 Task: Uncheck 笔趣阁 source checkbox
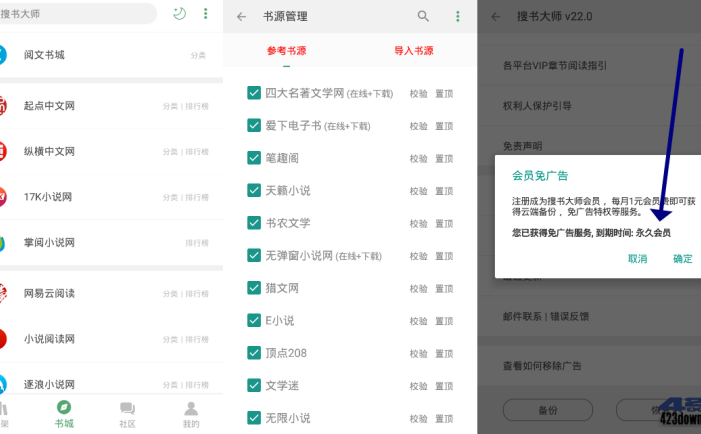click(254, 158)
